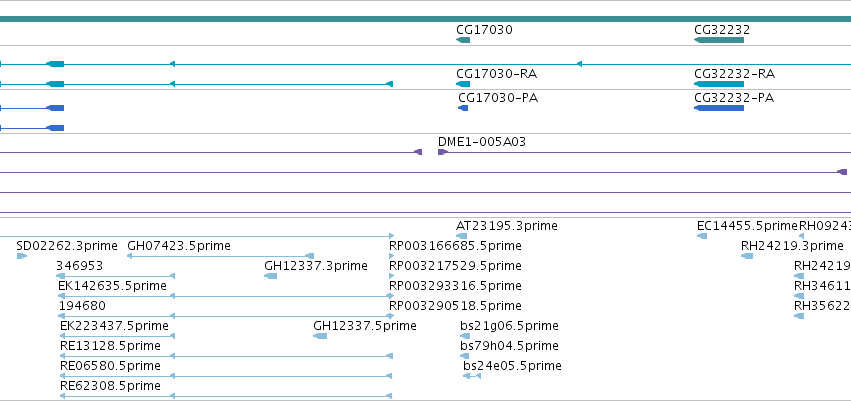Select the RE06580.5prime label

pos(110,366)
